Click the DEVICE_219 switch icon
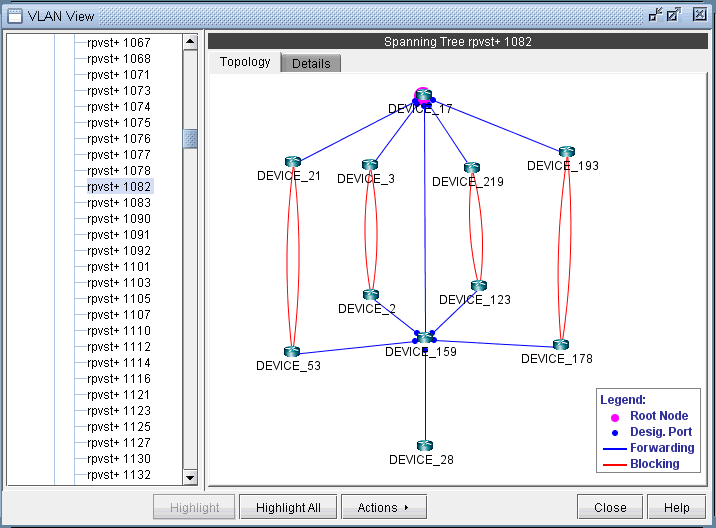This screenshot has width=716, height=528. click(471, 168)
